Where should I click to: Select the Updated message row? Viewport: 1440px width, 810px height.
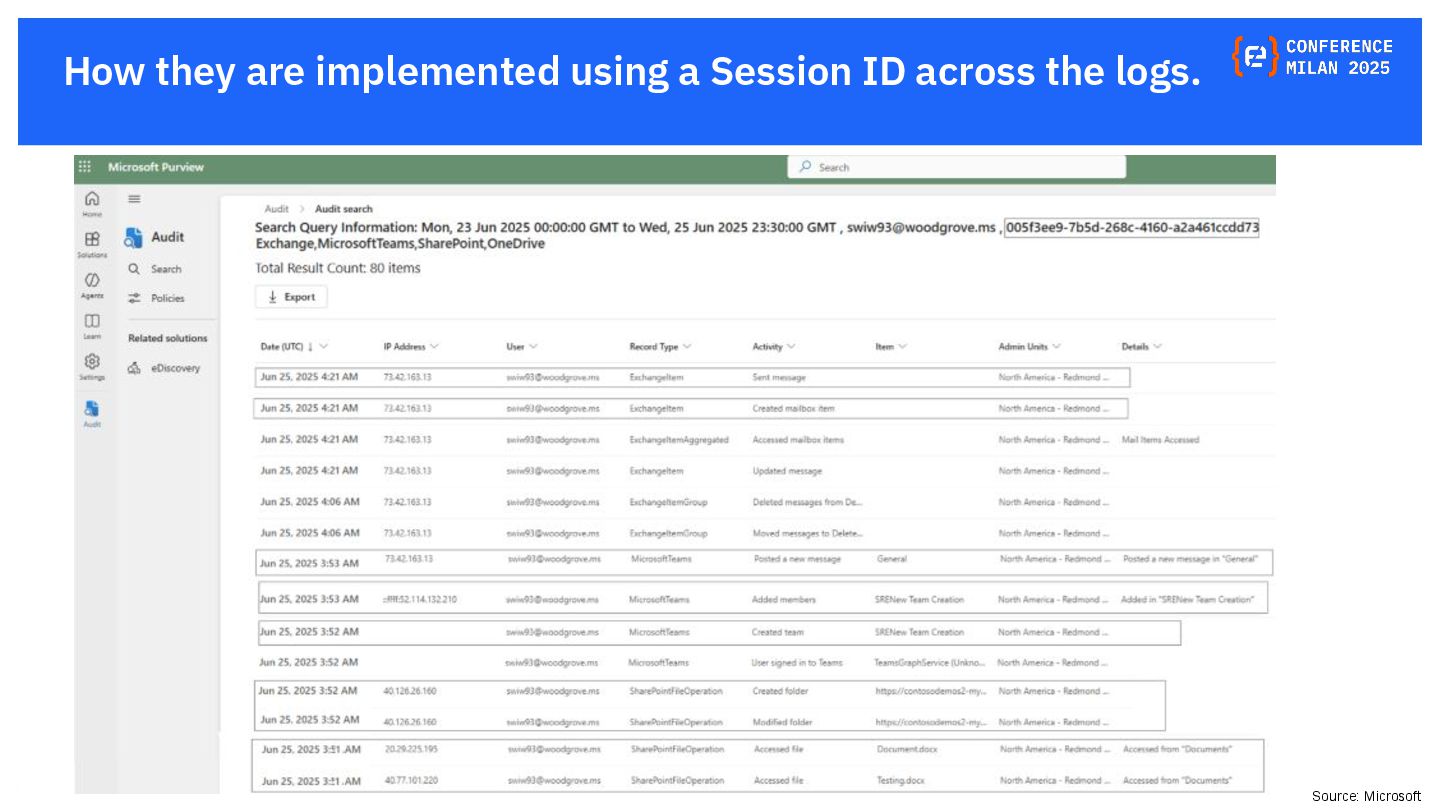pos(765,471)
